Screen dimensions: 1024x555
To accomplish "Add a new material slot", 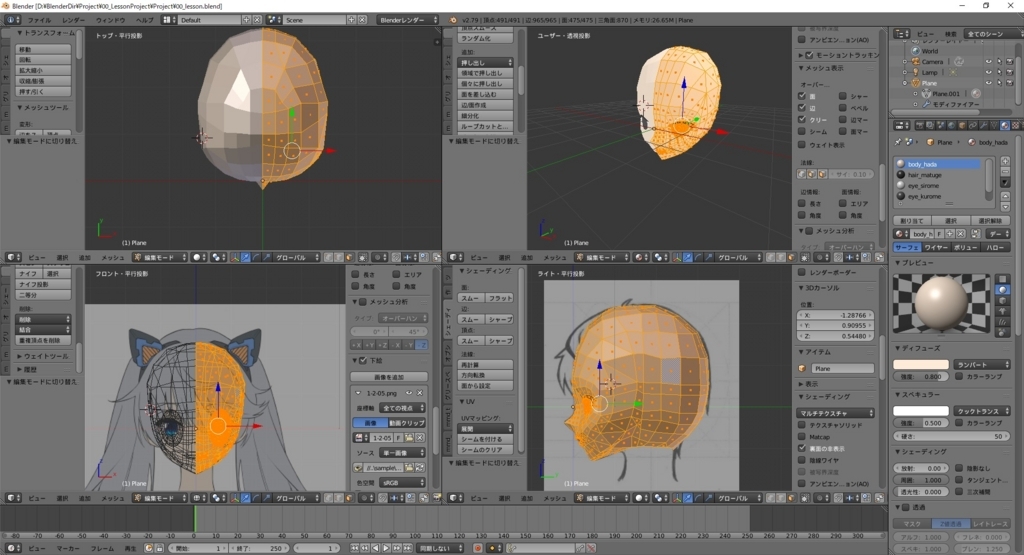I will pyautogui.click(x=1005, y=161).
